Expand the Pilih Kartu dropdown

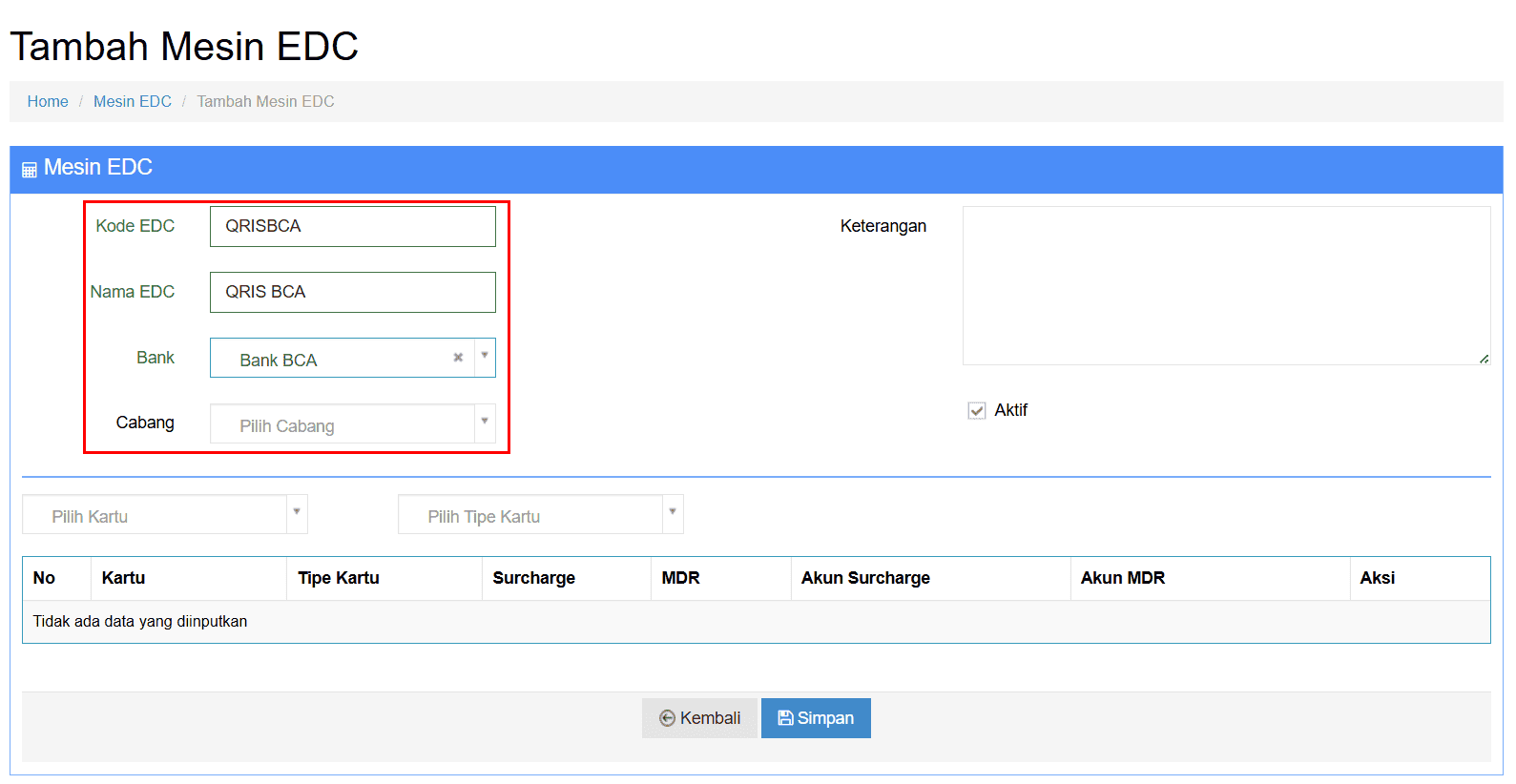click(165, 514)
